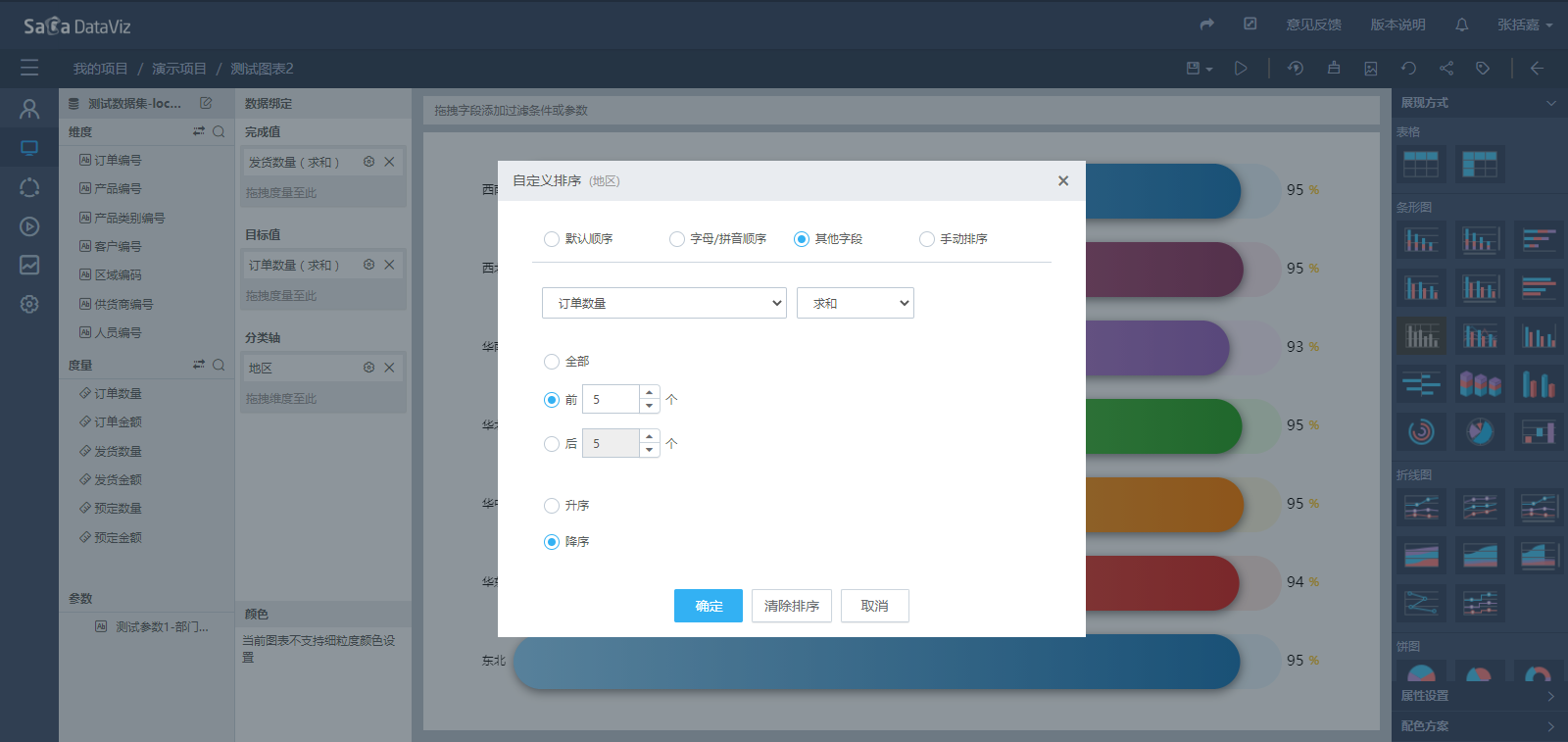Click the export image toolbar icon
1568x742 pixels.
pyautogui.click(x=1371, y=69)
